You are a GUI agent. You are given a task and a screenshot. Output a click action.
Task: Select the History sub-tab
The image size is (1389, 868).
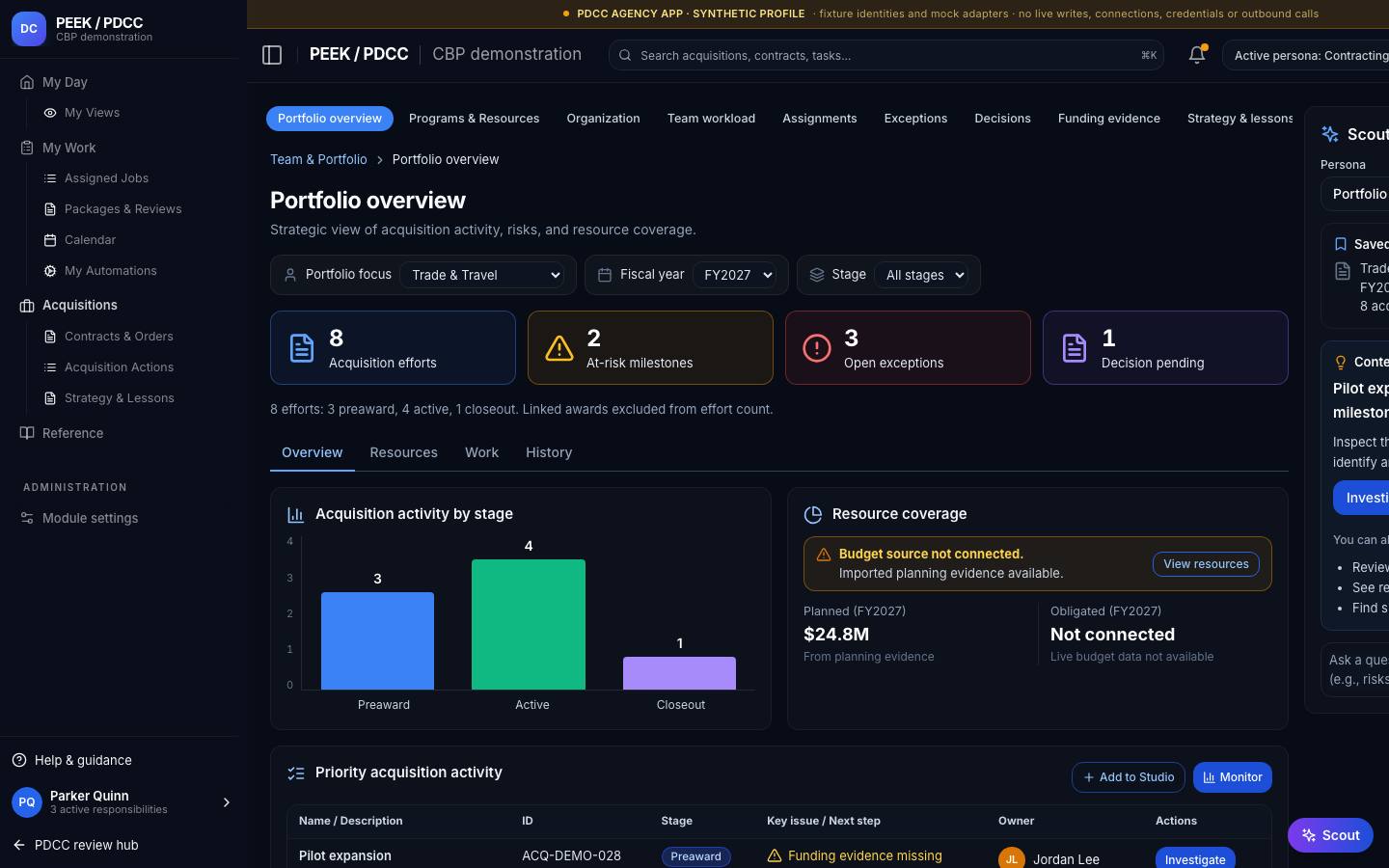(x=549, y=452)
